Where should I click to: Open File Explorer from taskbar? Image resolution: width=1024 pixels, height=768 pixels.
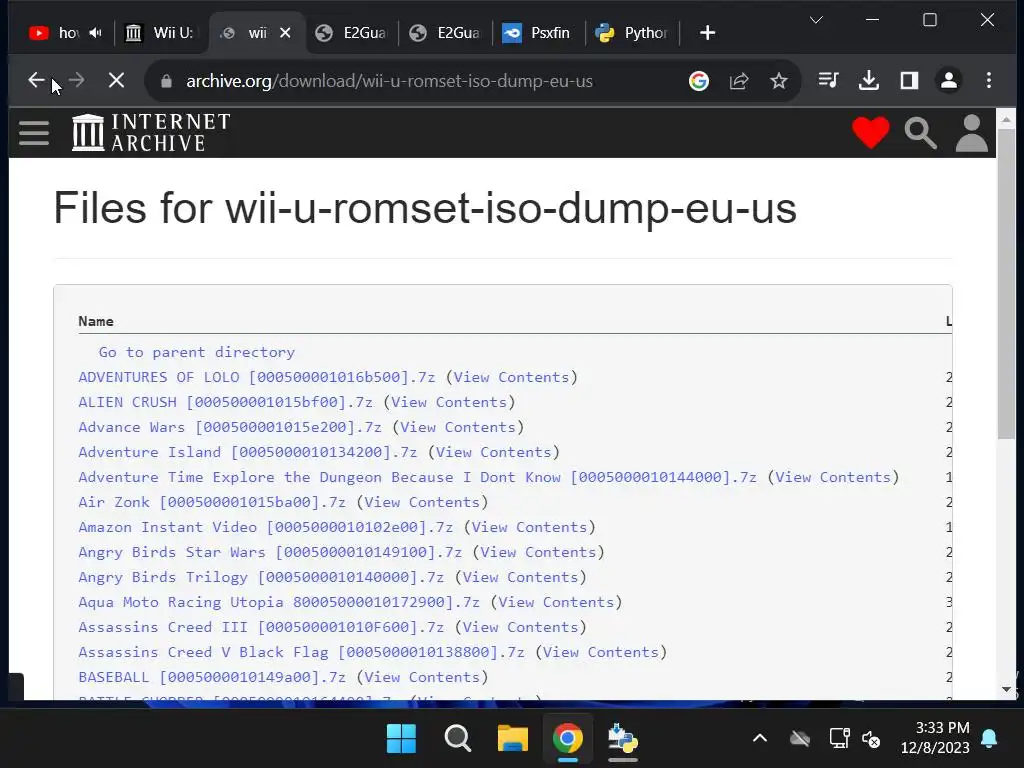point(513,739)
